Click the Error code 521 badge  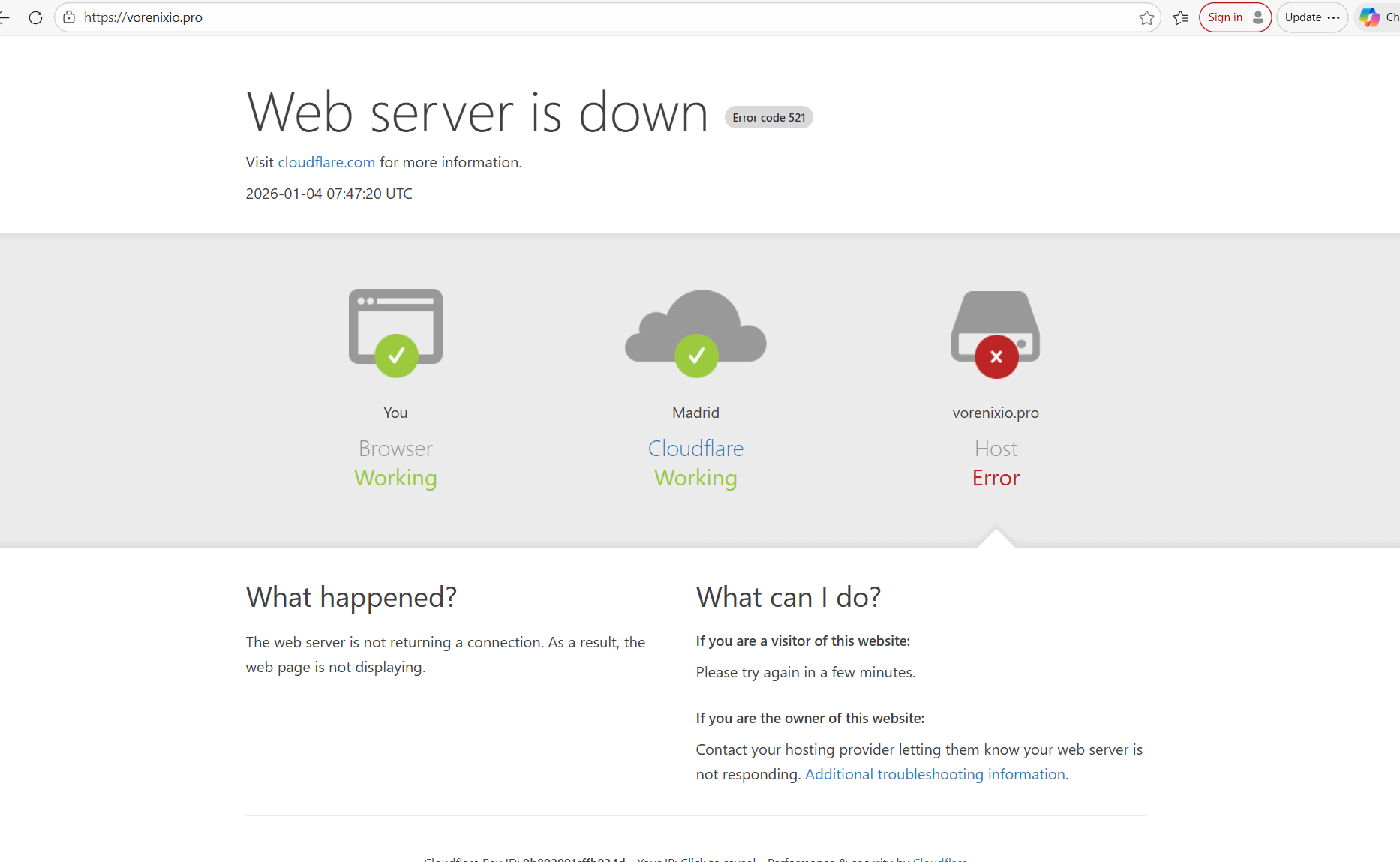768,118
